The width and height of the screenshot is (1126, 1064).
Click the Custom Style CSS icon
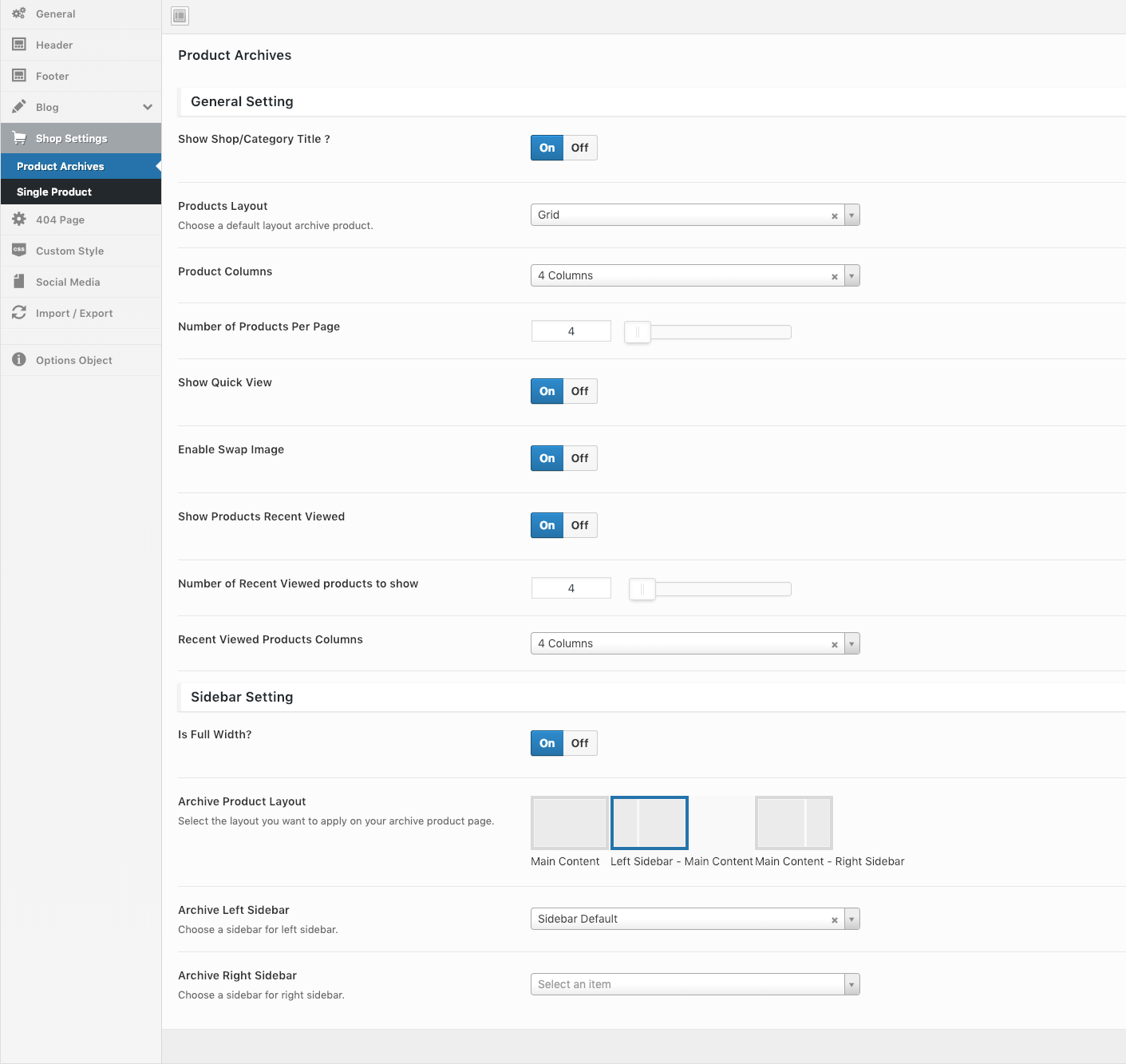pos(19,250)
